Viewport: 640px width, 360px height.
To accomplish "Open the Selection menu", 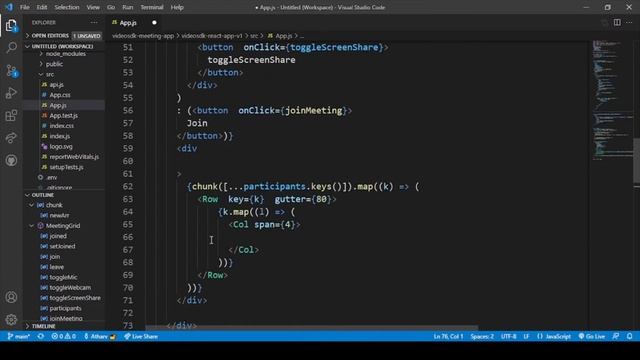I will click(x=67, y=7).
